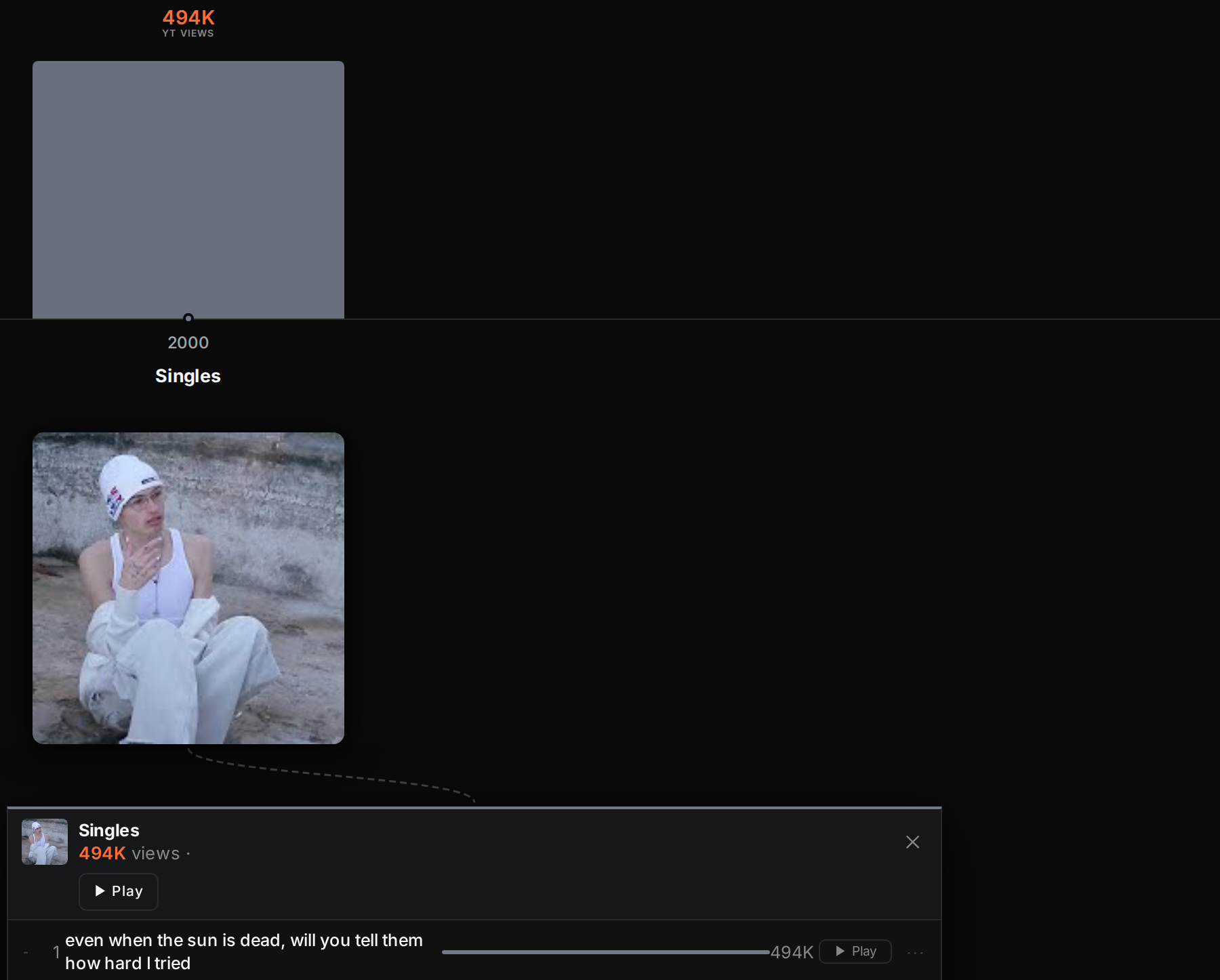The height and width of the screenshot is (980, 1220).
Task: Select the 2000 timeline marker dot
Action: click(x=188, y=318)
